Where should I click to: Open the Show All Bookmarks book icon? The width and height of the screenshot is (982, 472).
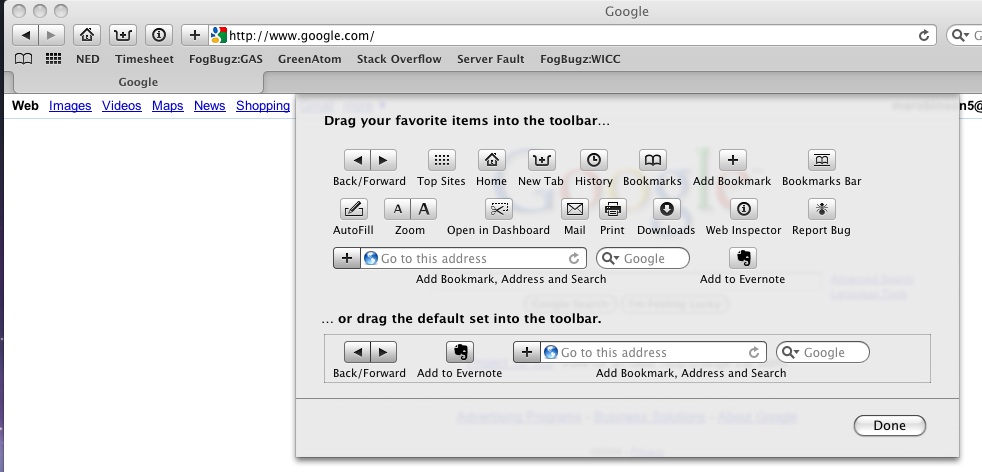pos(24,59)
